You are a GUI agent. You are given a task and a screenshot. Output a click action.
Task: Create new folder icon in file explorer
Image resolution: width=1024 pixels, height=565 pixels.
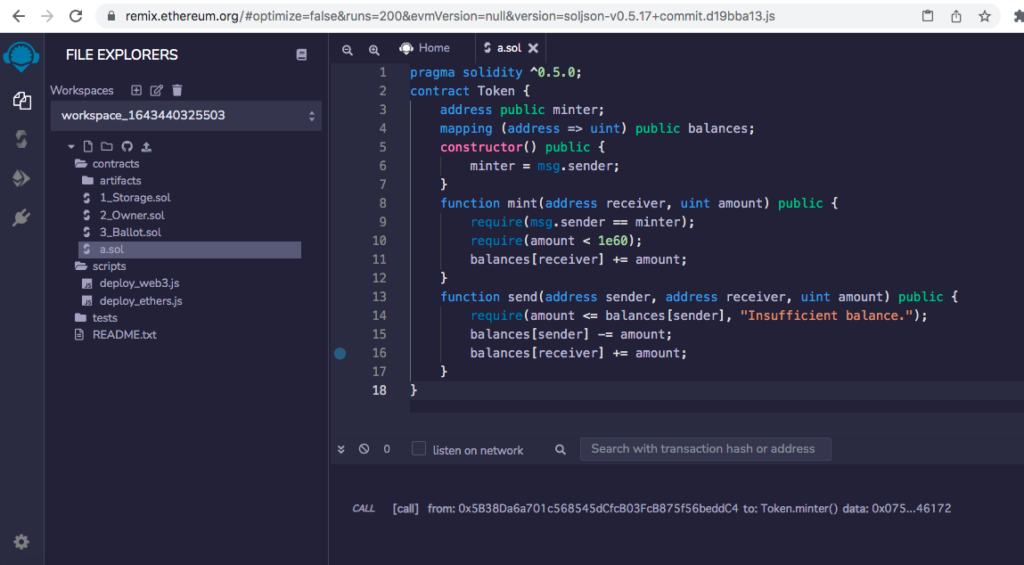coord(106,146)
